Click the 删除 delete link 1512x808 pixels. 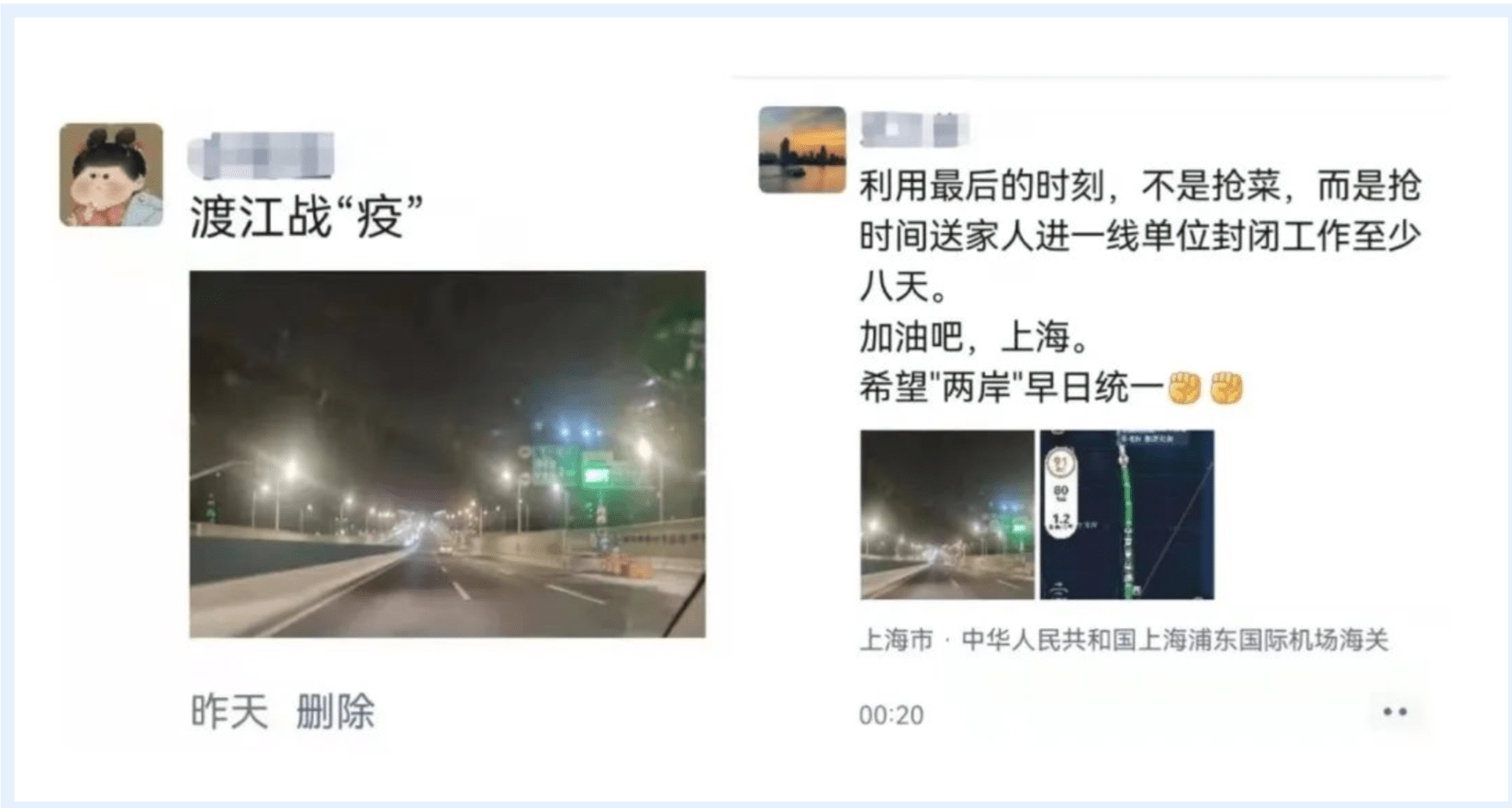click(x=335, y=712)
